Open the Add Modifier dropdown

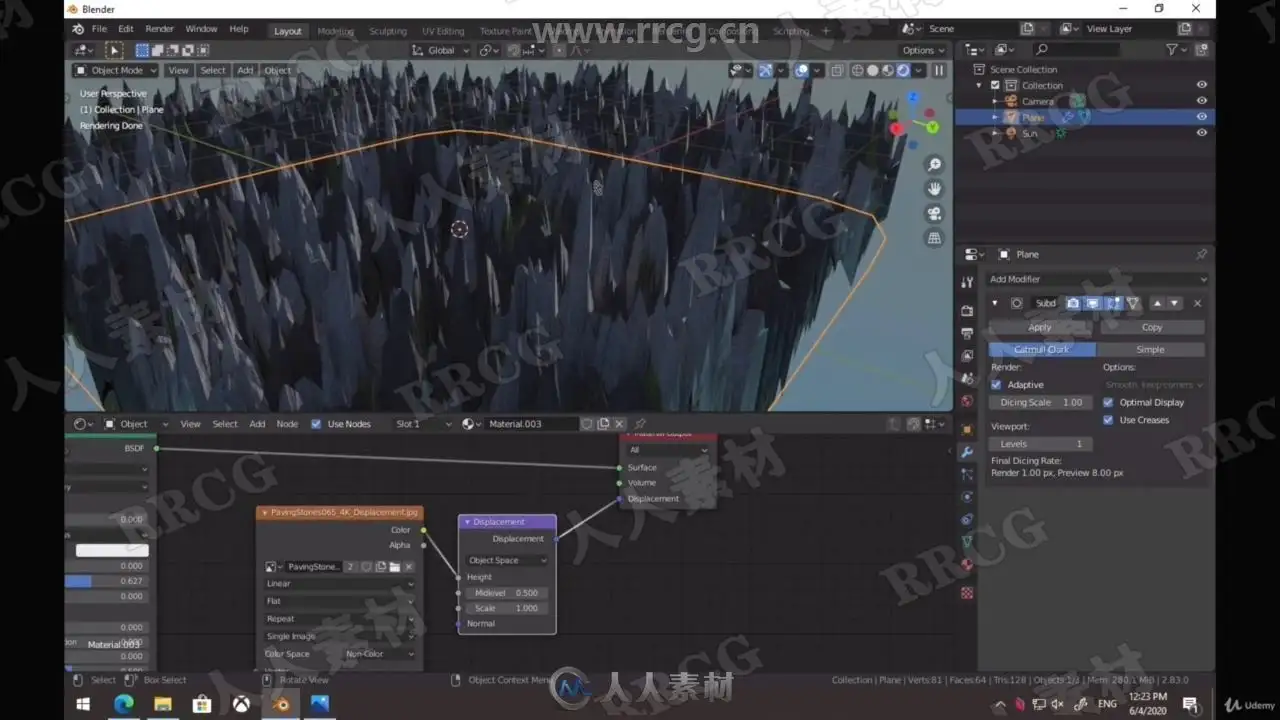coord(1097,279)
